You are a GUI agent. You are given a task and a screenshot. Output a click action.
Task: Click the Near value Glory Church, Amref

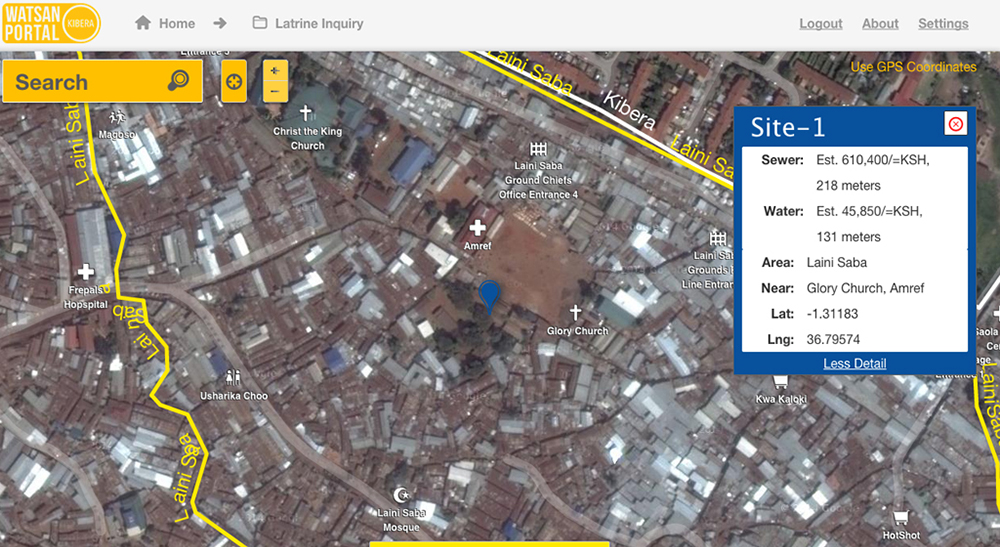click(x=865, y=288)
